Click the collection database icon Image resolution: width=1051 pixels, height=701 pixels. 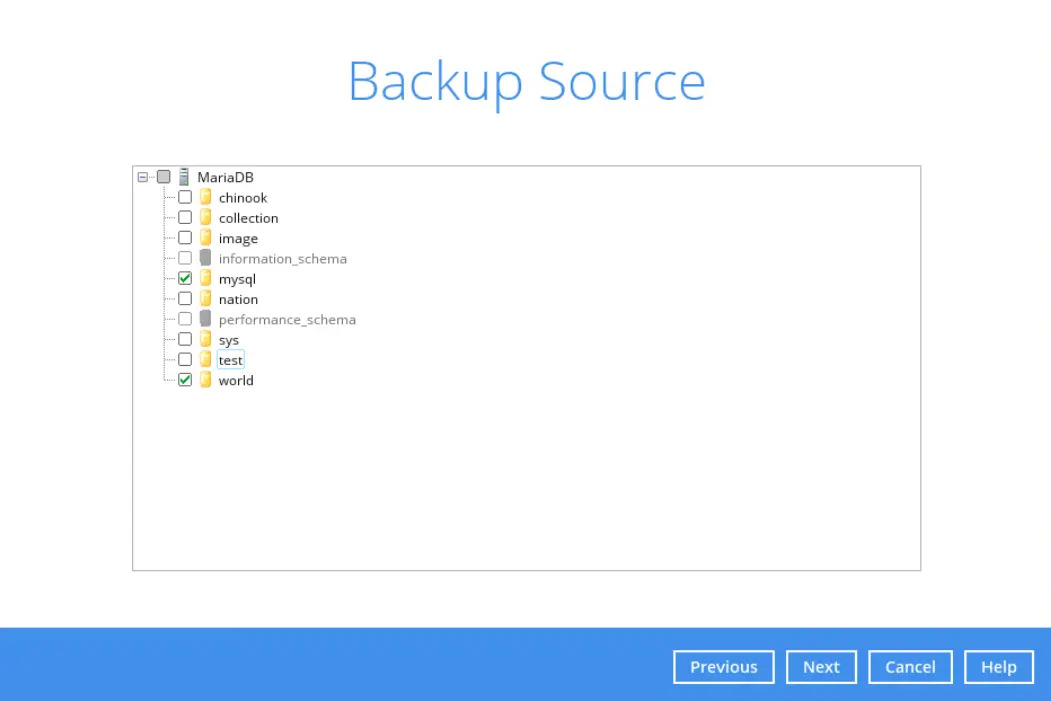click(x=206, y=217)
